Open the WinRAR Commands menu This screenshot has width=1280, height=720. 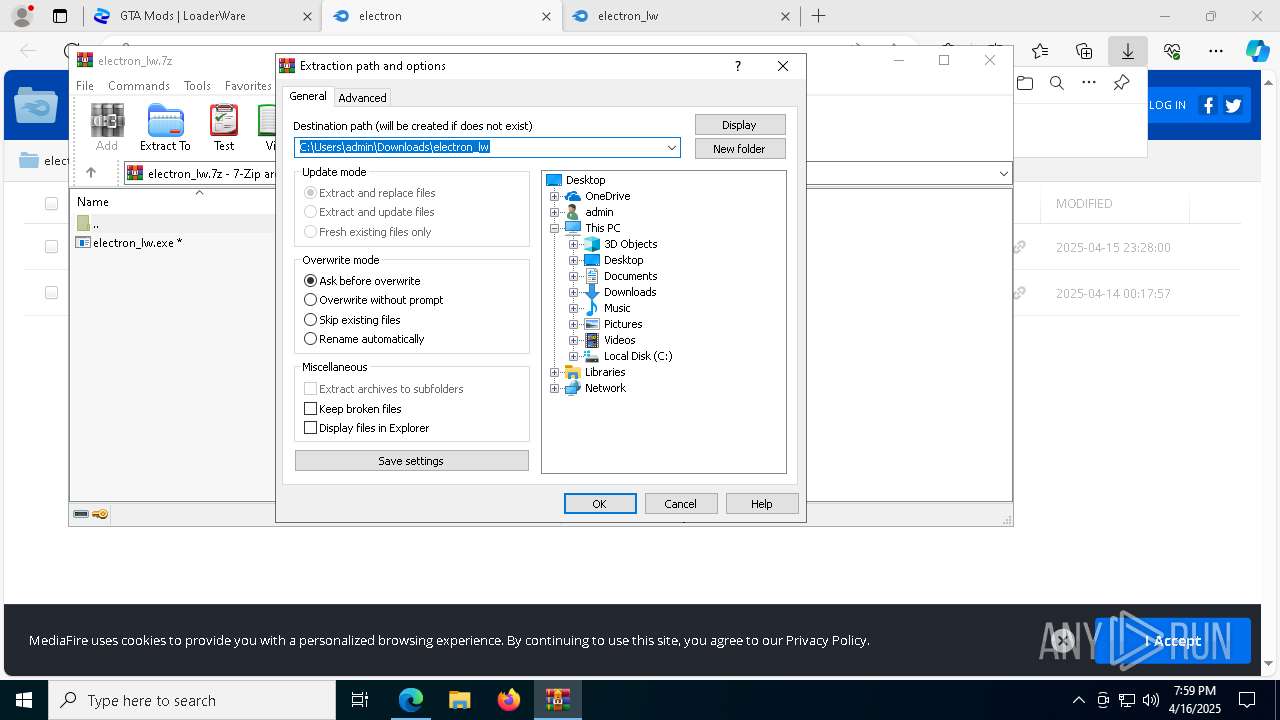point(139,86)
